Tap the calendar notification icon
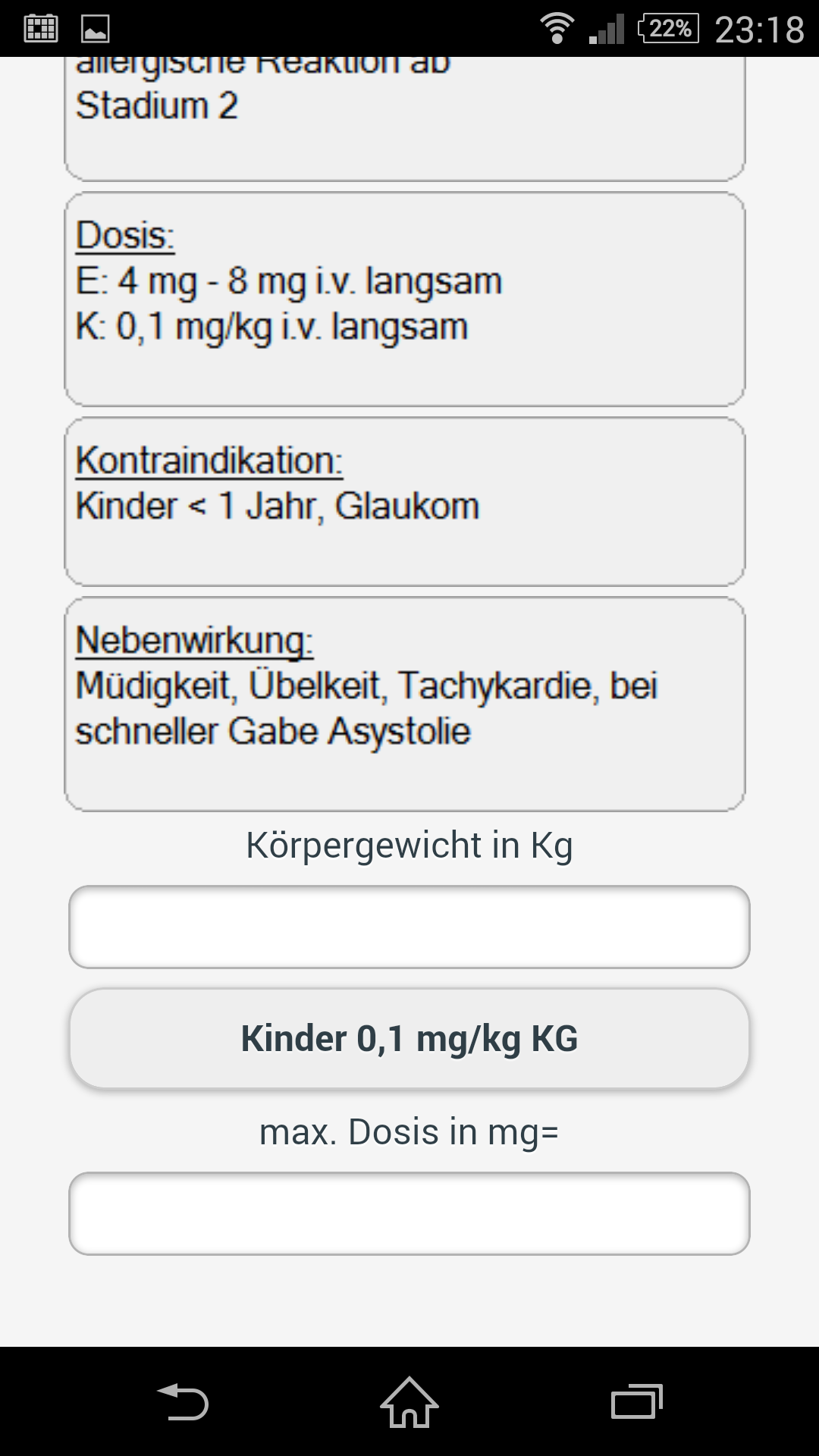 tap(41, 29)
